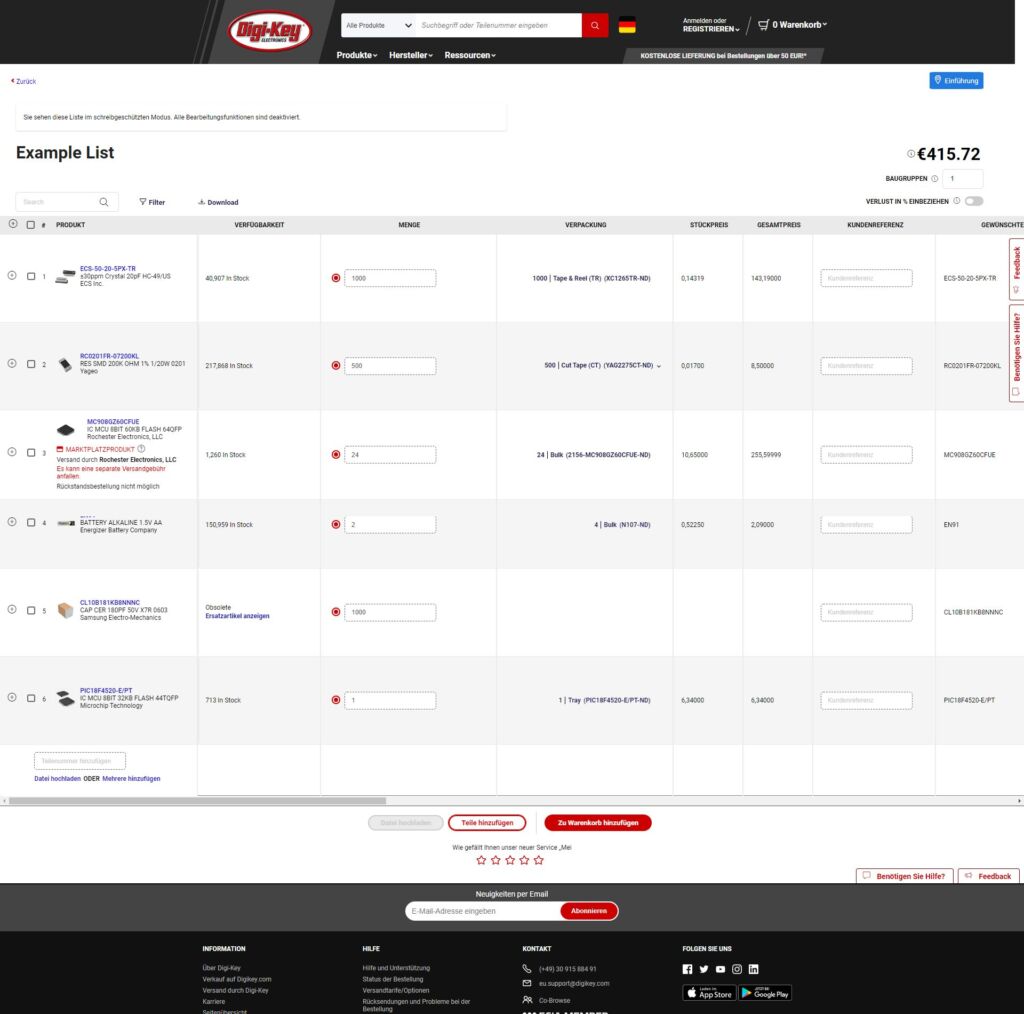
Task: Open the Facebook social icon in footer
Action: 687,969
